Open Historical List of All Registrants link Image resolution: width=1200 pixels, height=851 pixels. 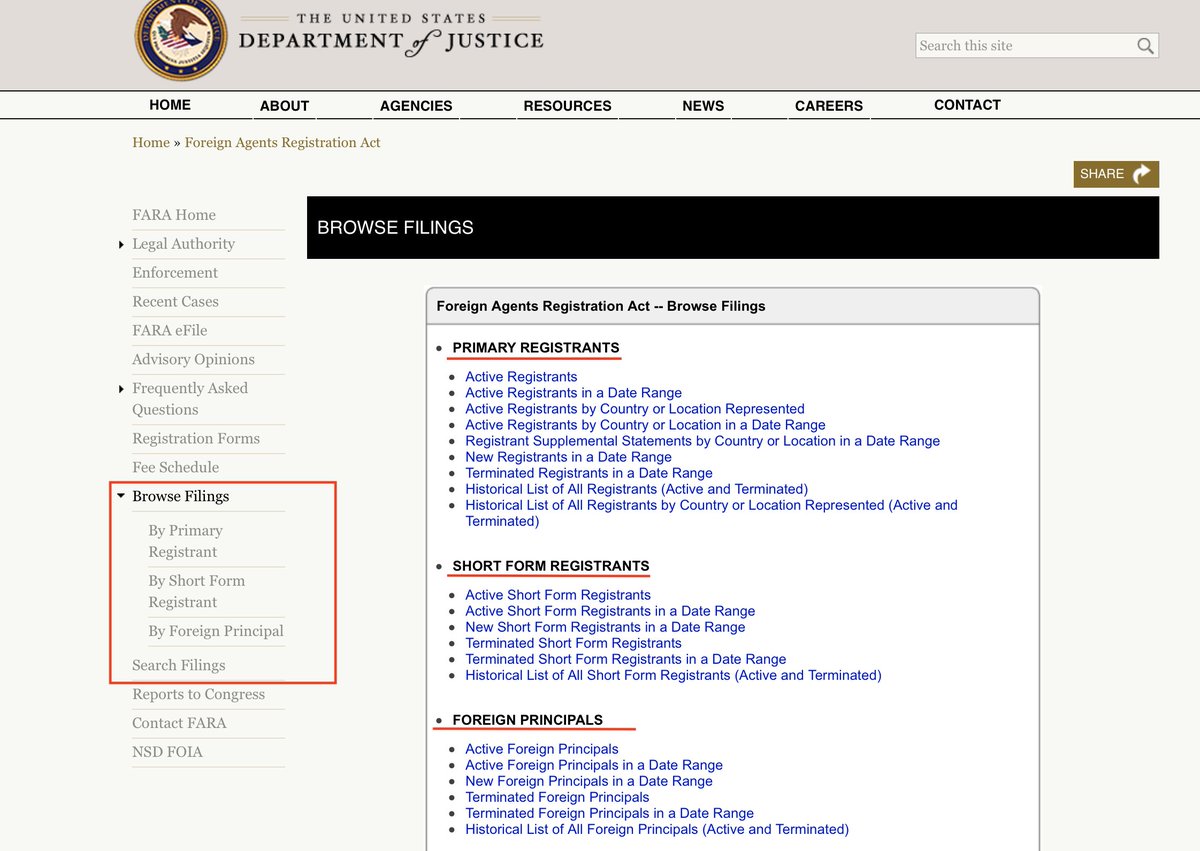pyautogui.click(x=636, y=489)
